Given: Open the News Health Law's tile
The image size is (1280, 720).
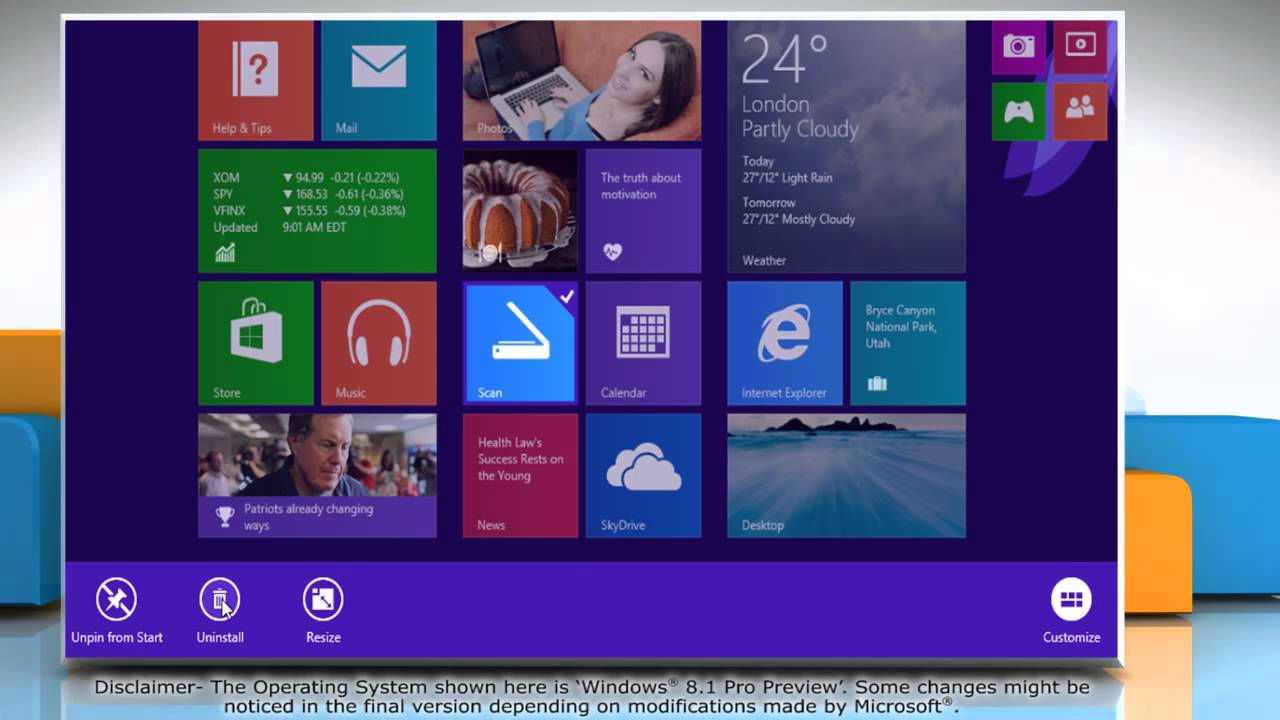Looking at the screenshot, I should point(520,476).
